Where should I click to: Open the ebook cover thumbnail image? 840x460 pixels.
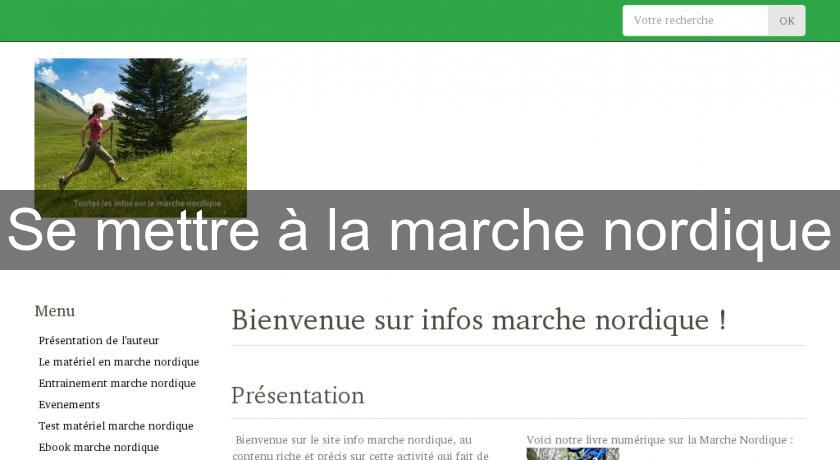pyautogui.click(x=573, y=454)
